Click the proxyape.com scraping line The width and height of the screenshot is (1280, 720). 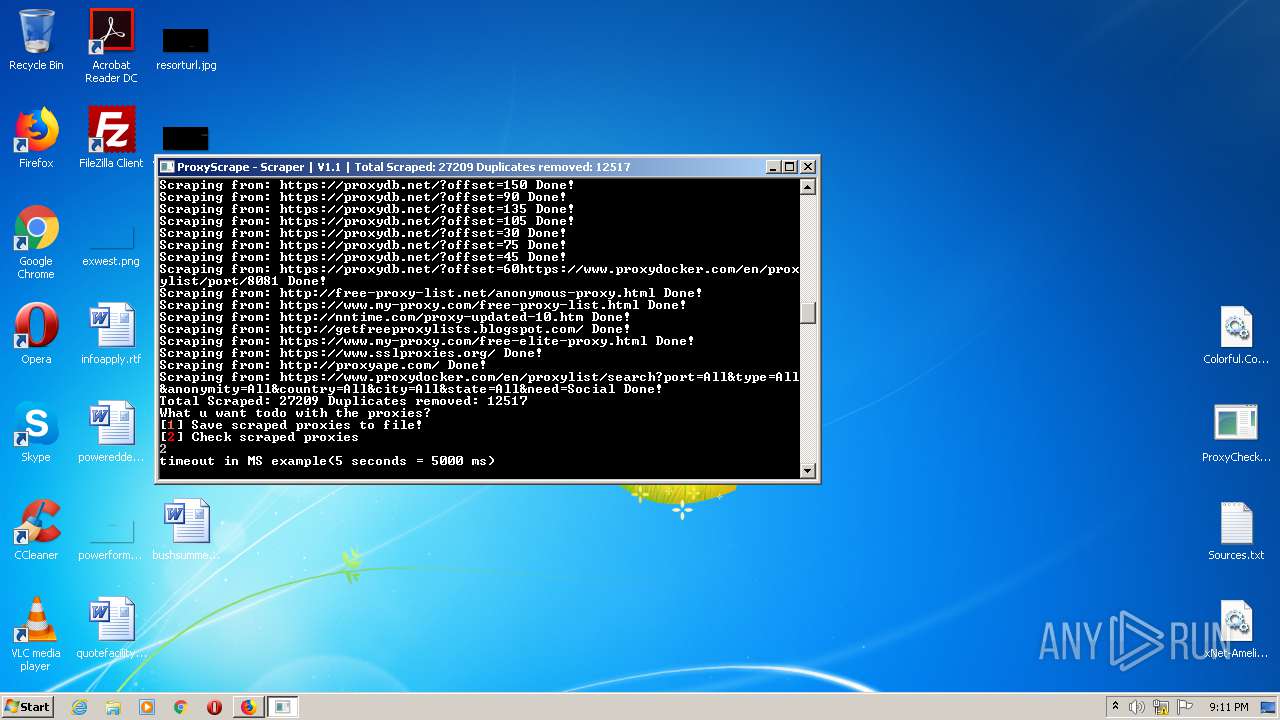323,365
